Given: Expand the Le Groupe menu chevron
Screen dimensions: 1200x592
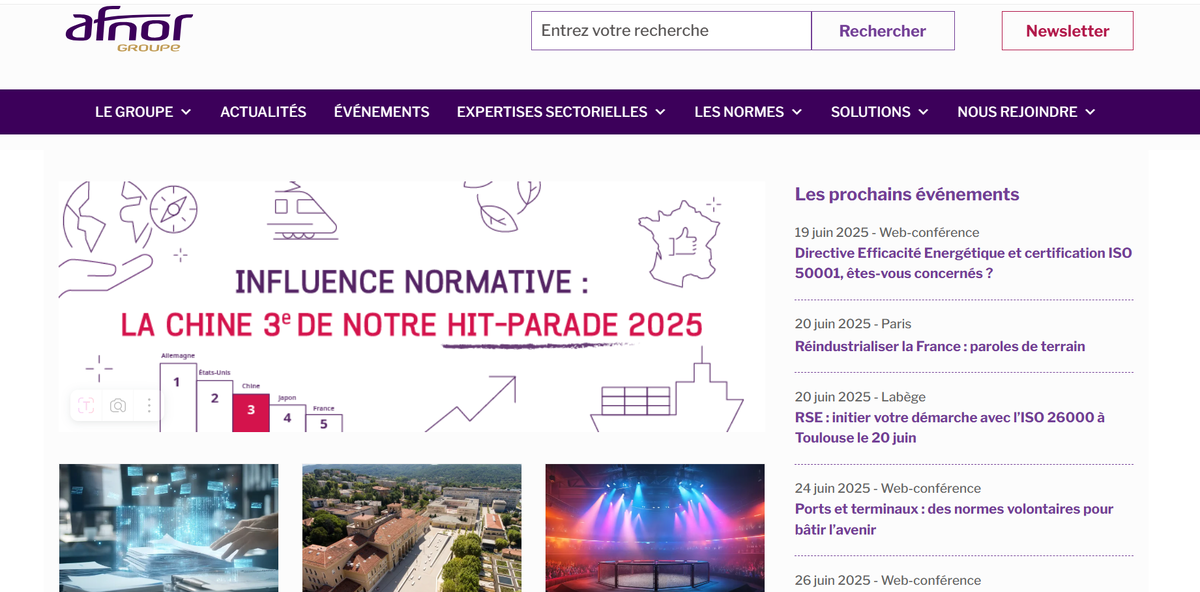Looking at the screenshot, I should pyautogui.click(x=186, y=112).
